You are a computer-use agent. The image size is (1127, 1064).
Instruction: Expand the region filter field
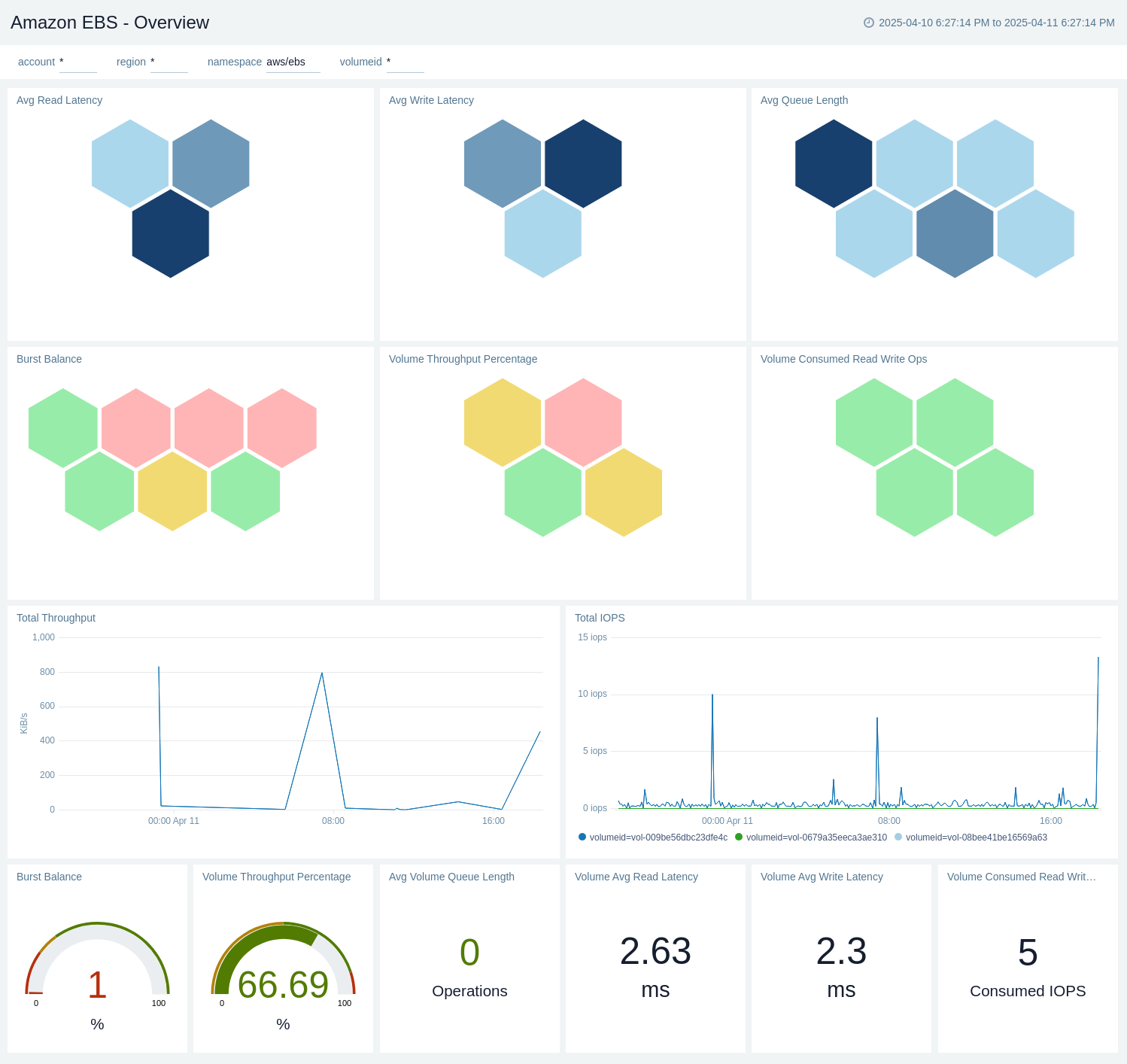[x=169, y=62]
